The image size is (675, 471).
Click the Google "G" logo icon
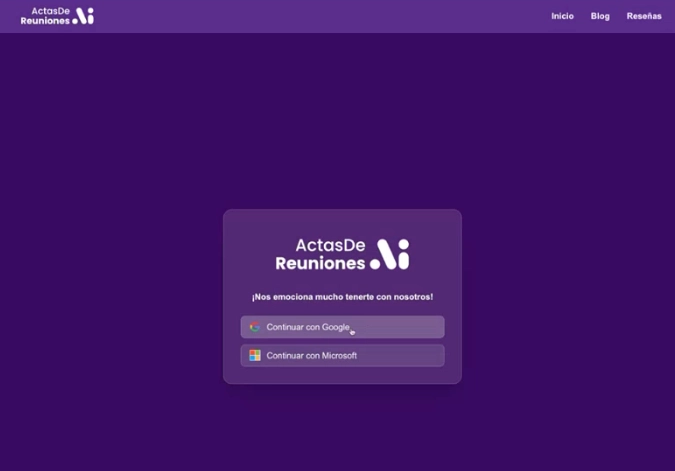(x=255, y=327)
